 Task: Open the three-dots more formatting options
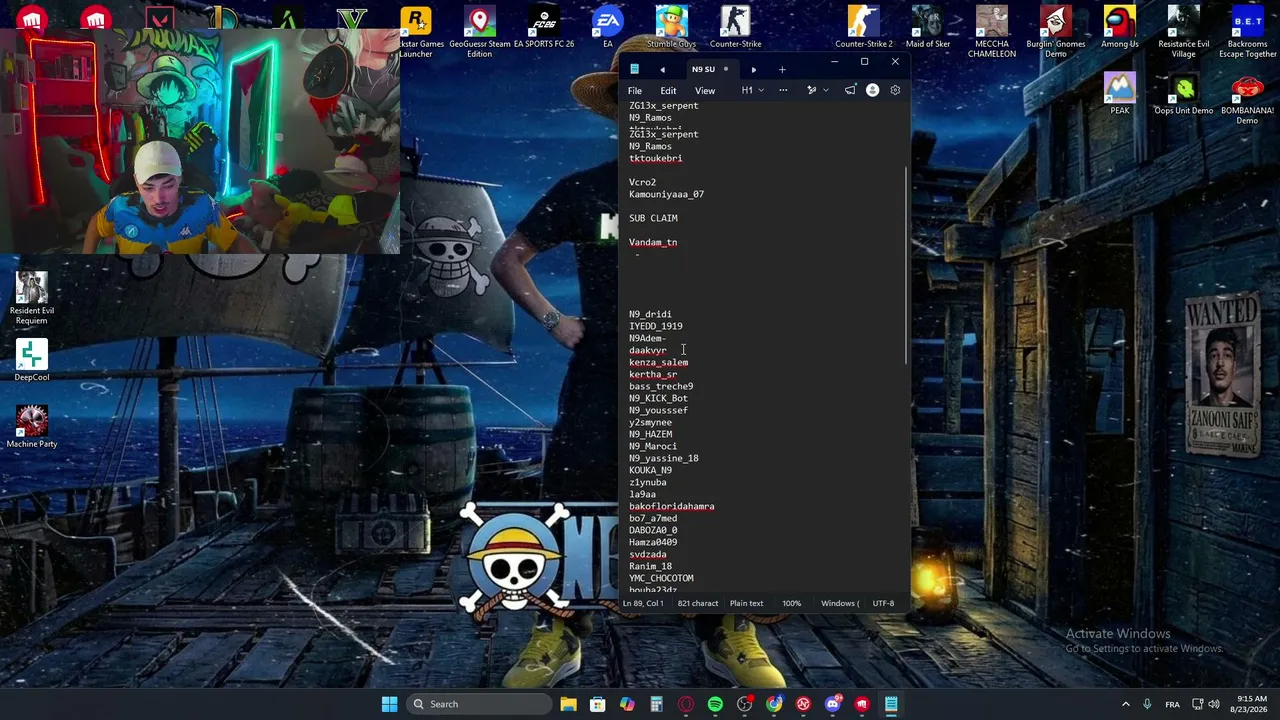tap(783, 90)
